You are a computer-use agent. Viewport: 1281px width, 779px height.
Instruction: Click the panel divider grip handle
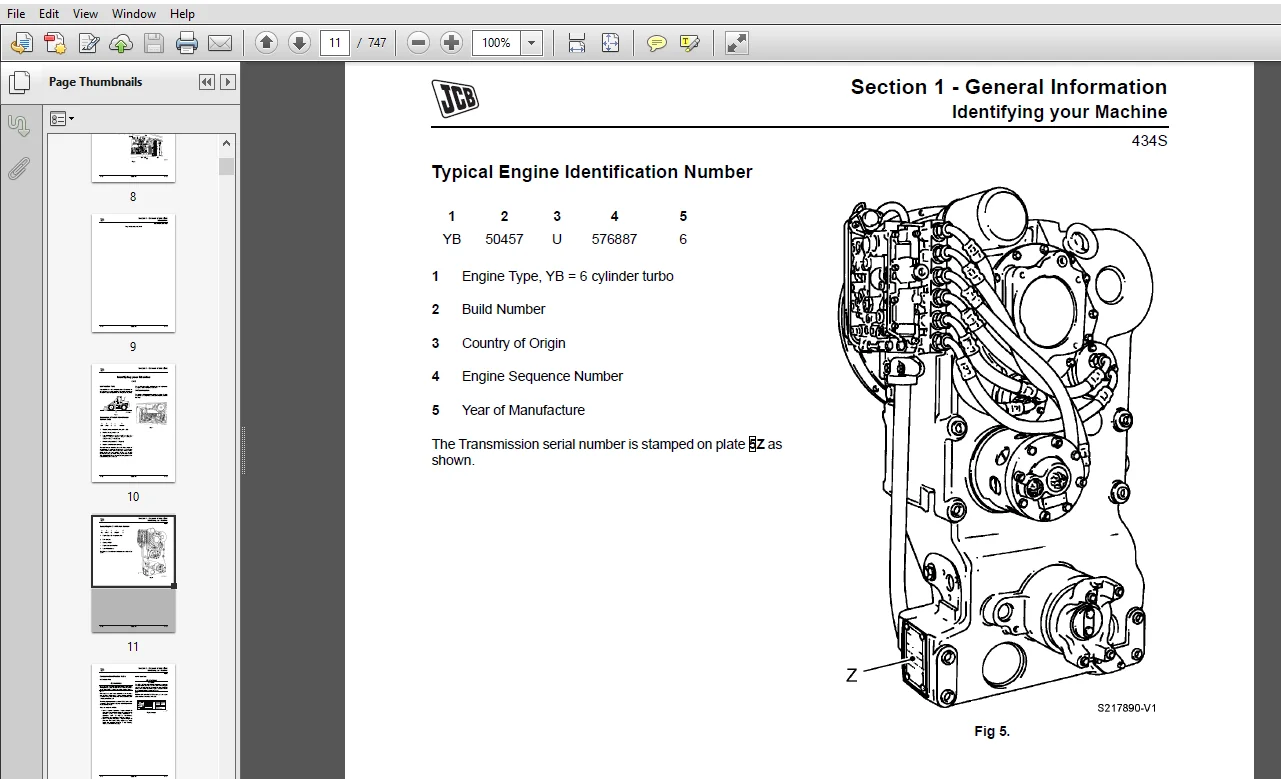(x=243, y=451)
